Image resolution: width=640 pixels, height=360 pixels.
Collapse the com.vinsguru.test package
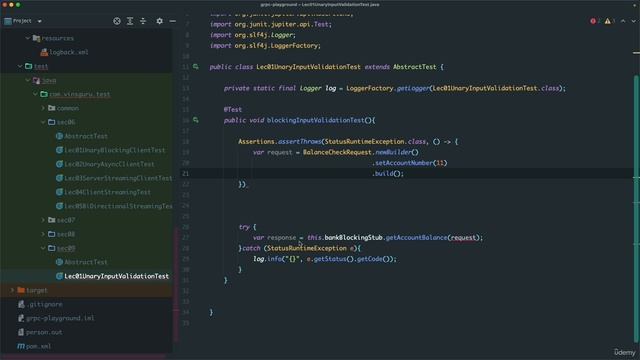point(36,94)
